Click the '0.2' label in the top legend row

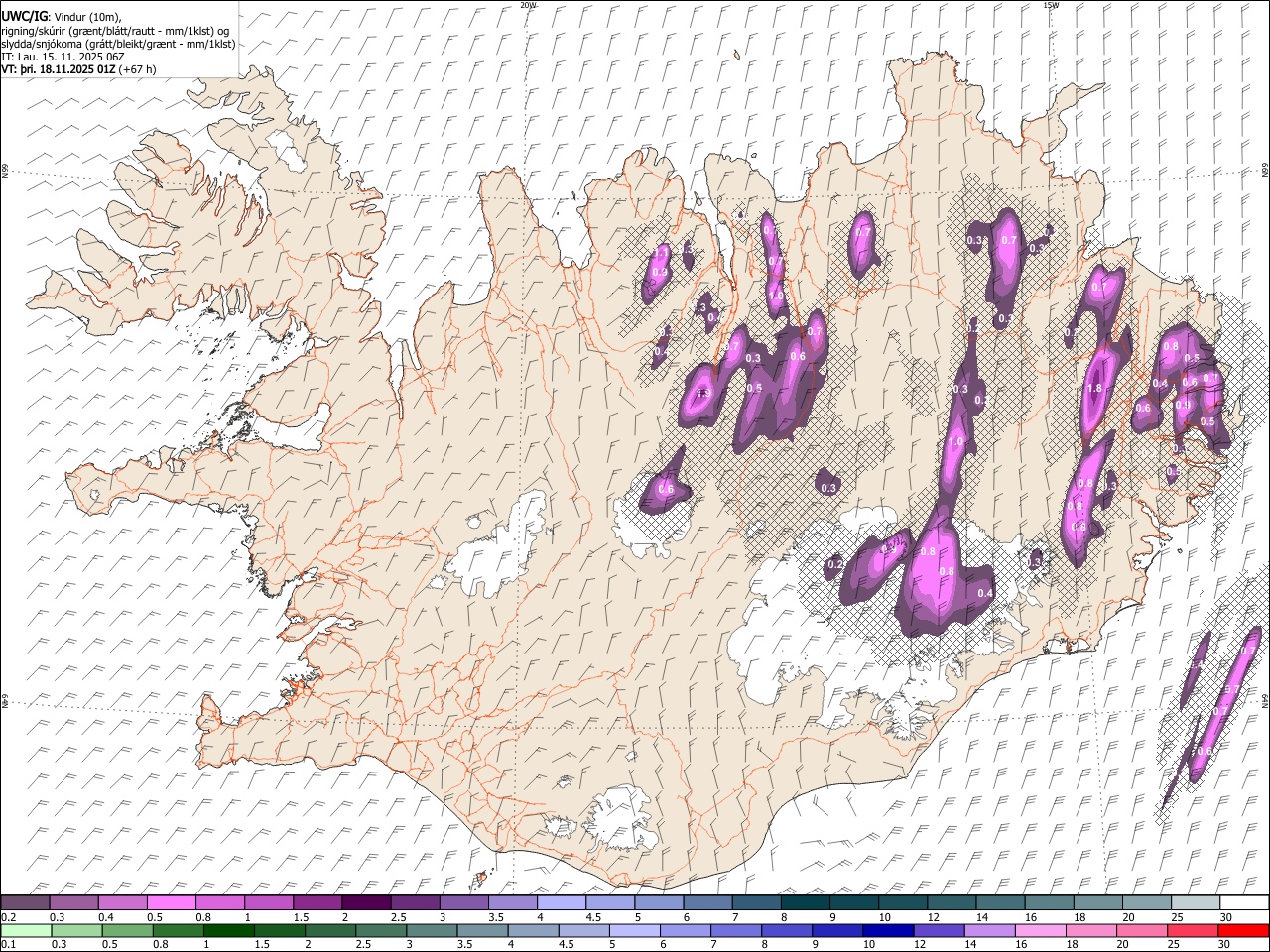(x=9, y=917)
